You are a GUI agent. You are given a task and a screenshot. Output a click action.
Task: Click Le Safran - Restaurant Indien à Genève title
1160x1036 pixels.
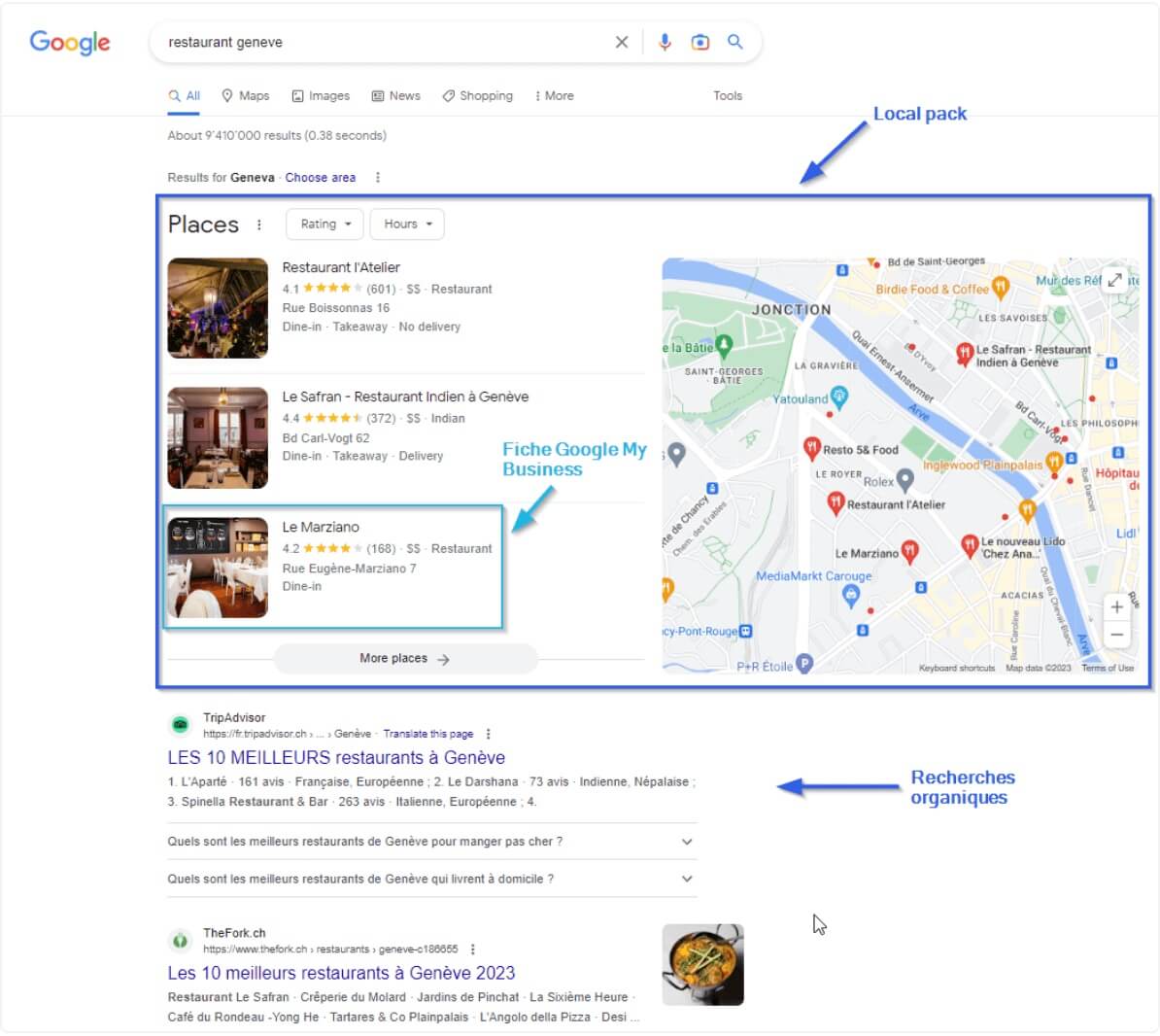click(405, 397)
